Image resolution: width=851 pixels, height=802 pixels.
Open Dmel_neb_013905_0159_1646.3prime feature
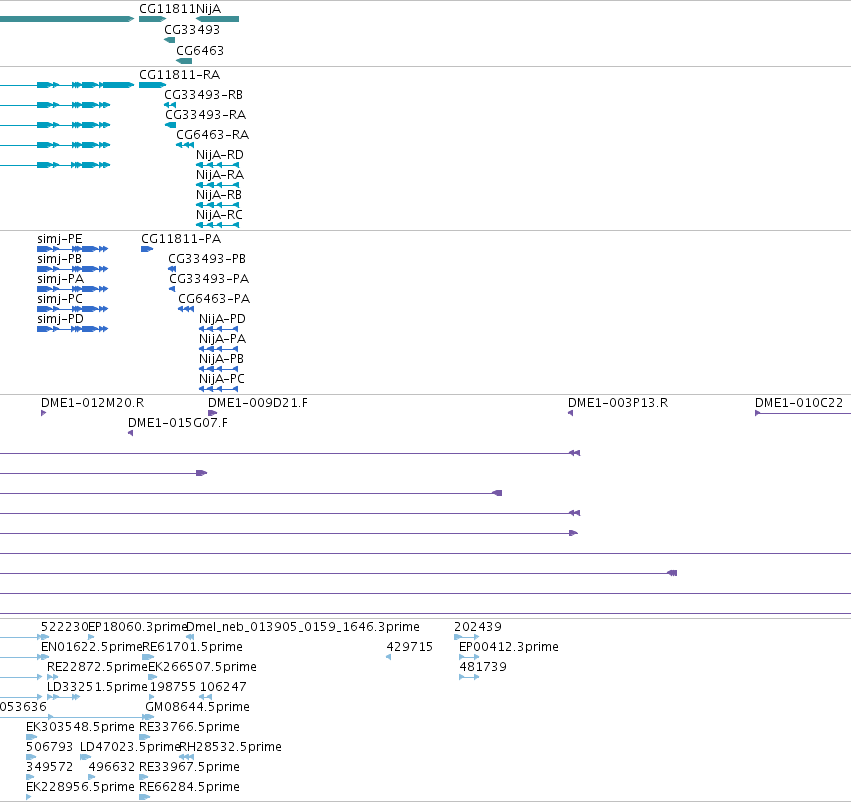[x=303, y=627]
